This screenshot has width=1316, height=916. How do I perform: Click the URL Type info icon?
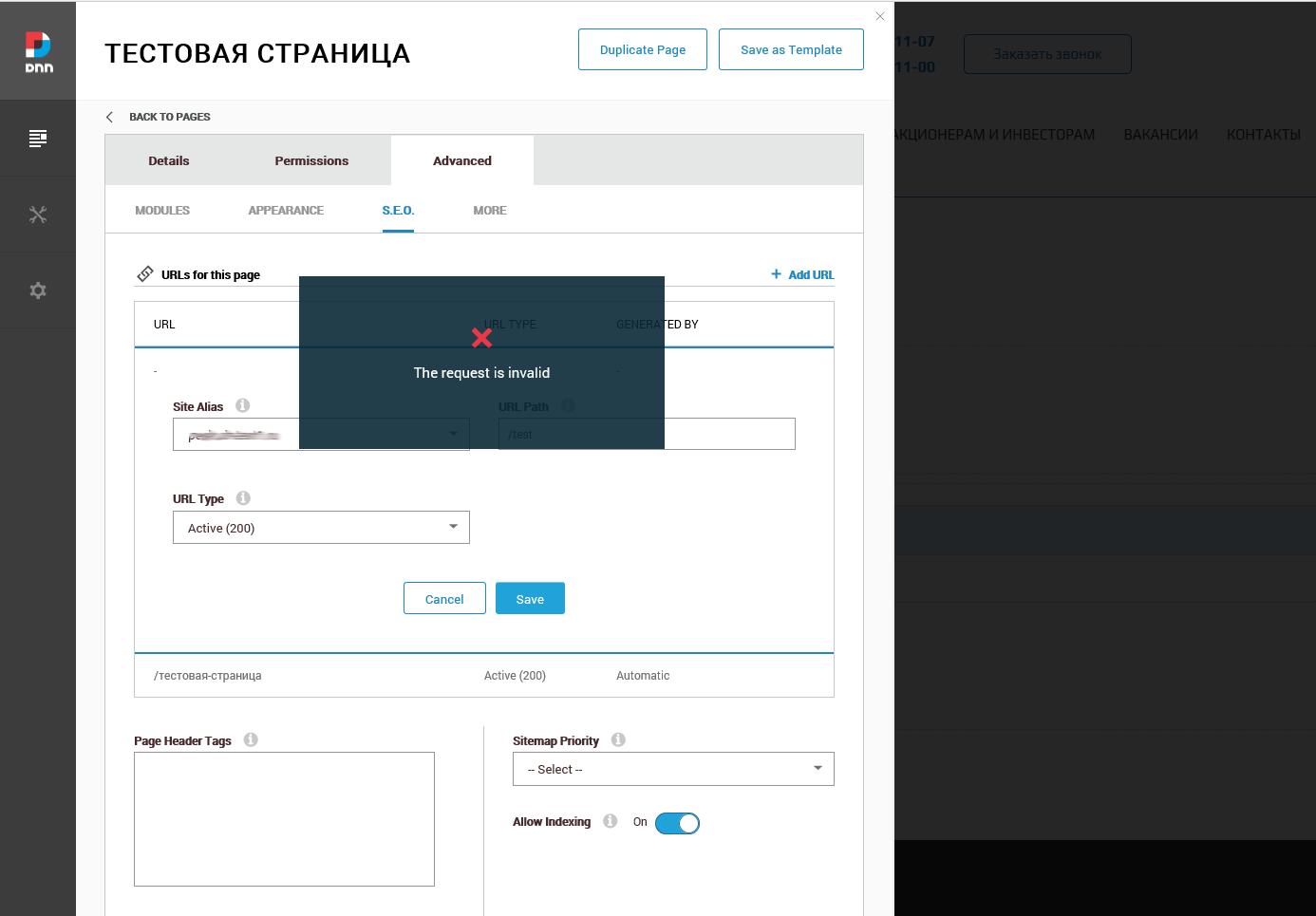(x=243, y=498)
